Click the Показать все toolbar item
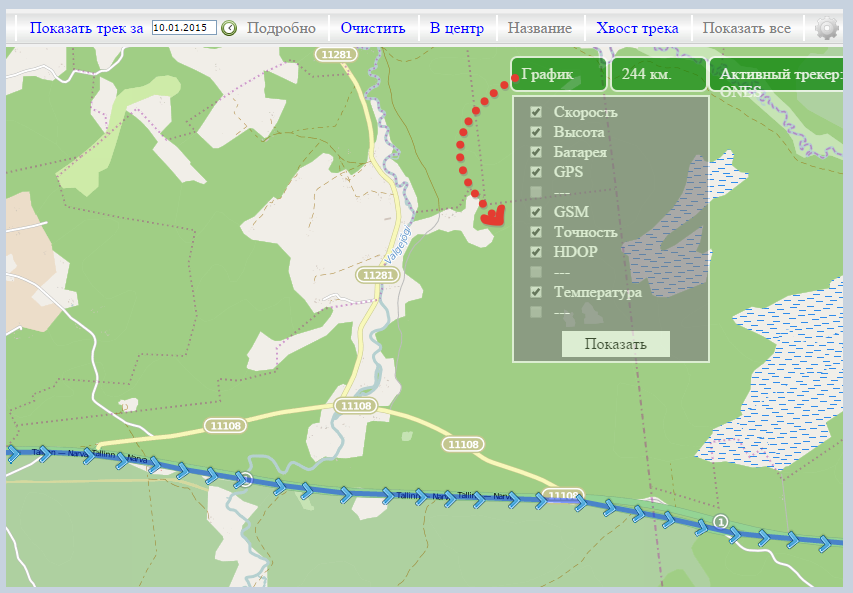The image size is (853, 593). coord(746,28)
